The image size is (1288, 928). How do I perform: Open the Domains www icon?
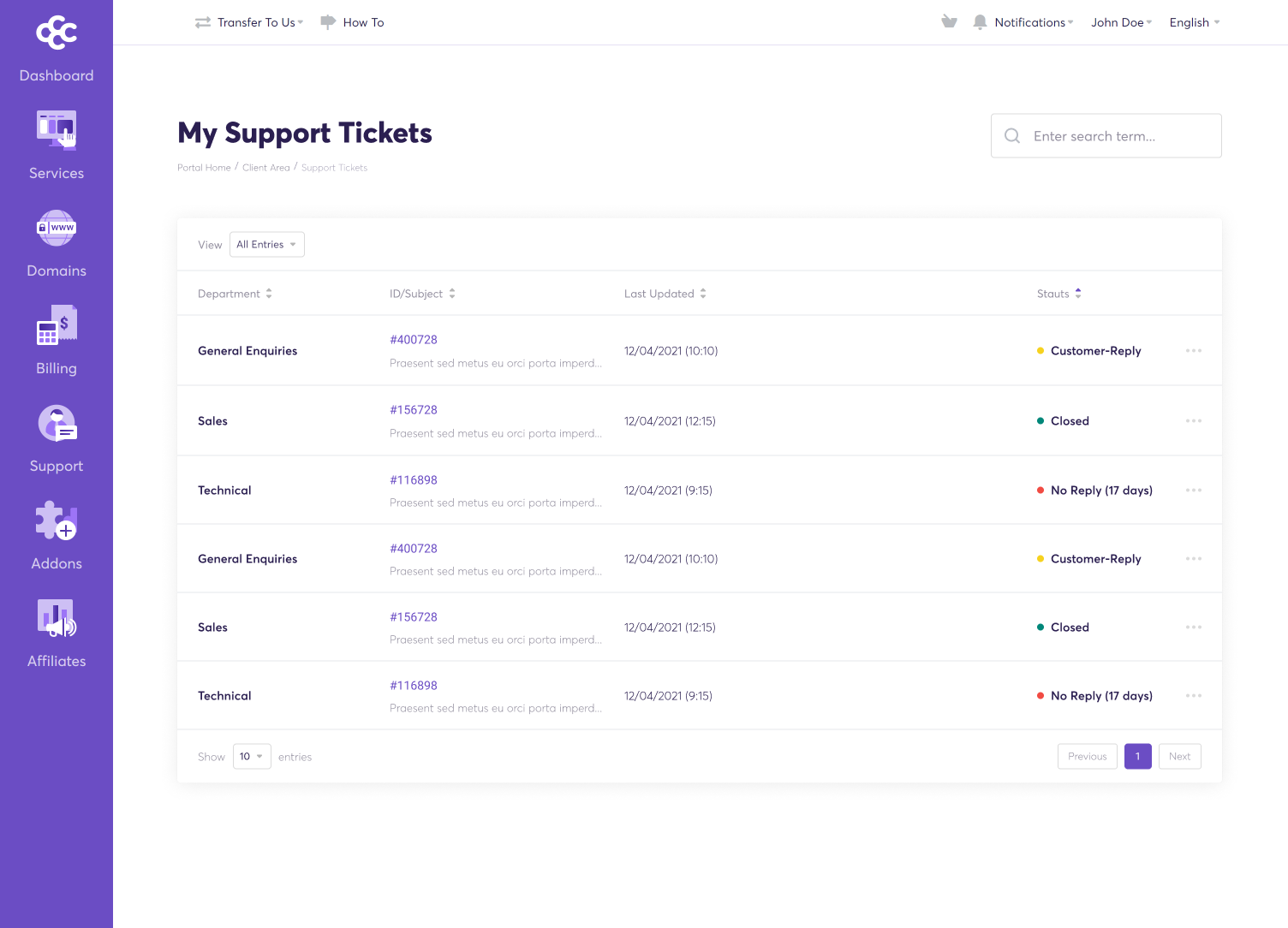[57, 228]
